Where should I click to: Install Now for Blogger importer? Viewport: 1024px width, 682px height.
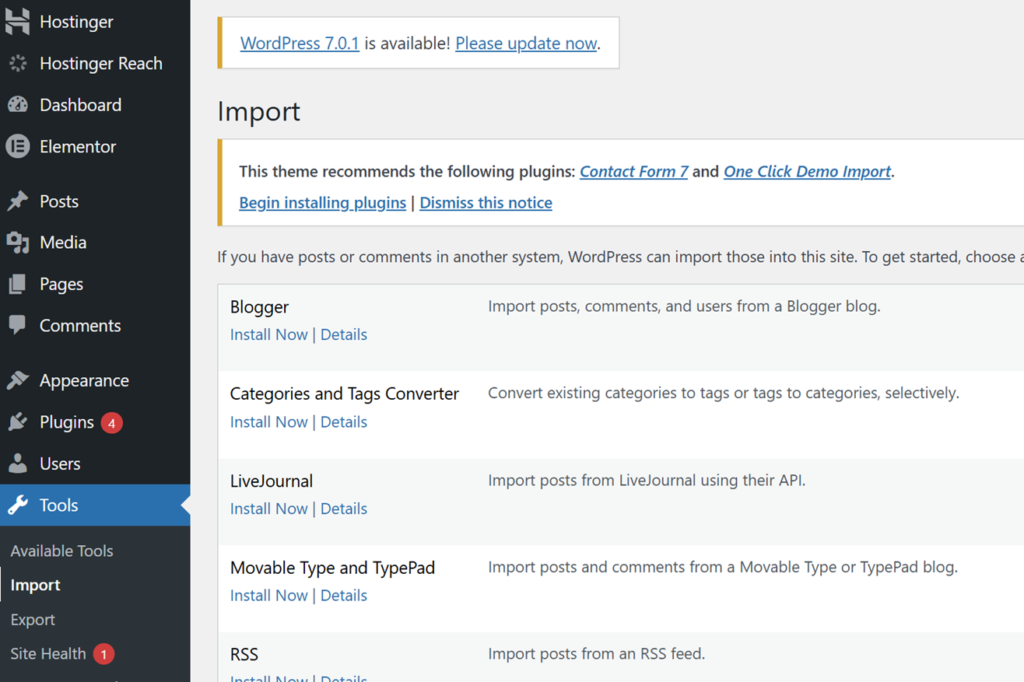268,334
